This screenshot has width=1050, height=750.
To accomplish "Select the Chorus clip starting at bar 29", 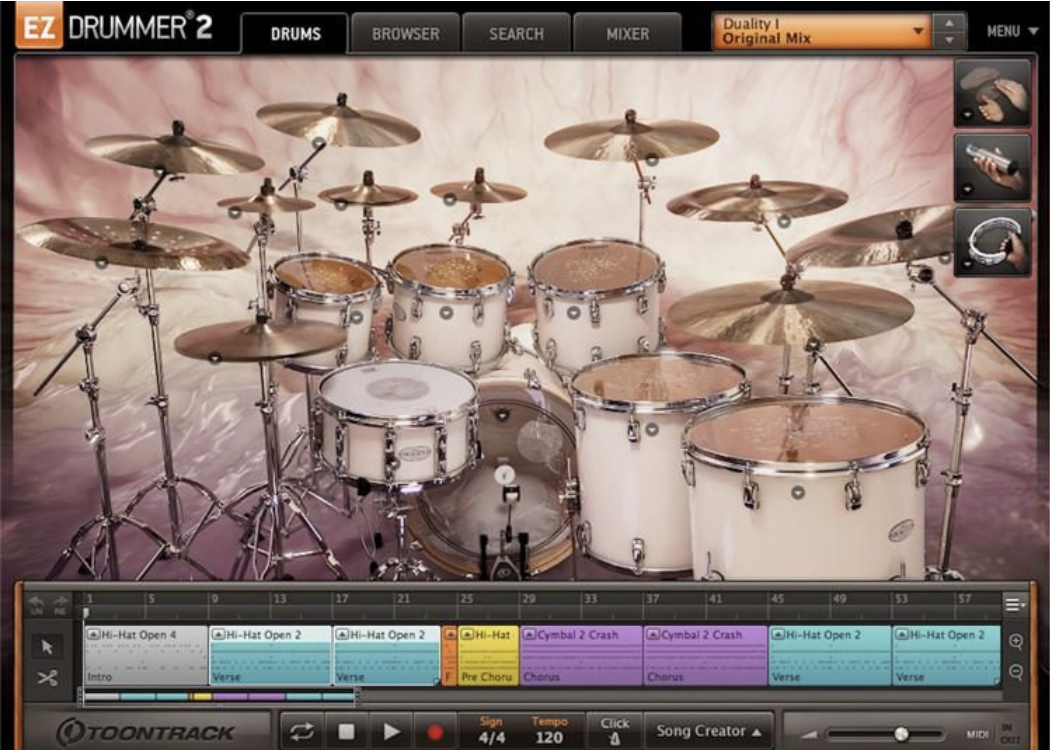I will 581,656.
